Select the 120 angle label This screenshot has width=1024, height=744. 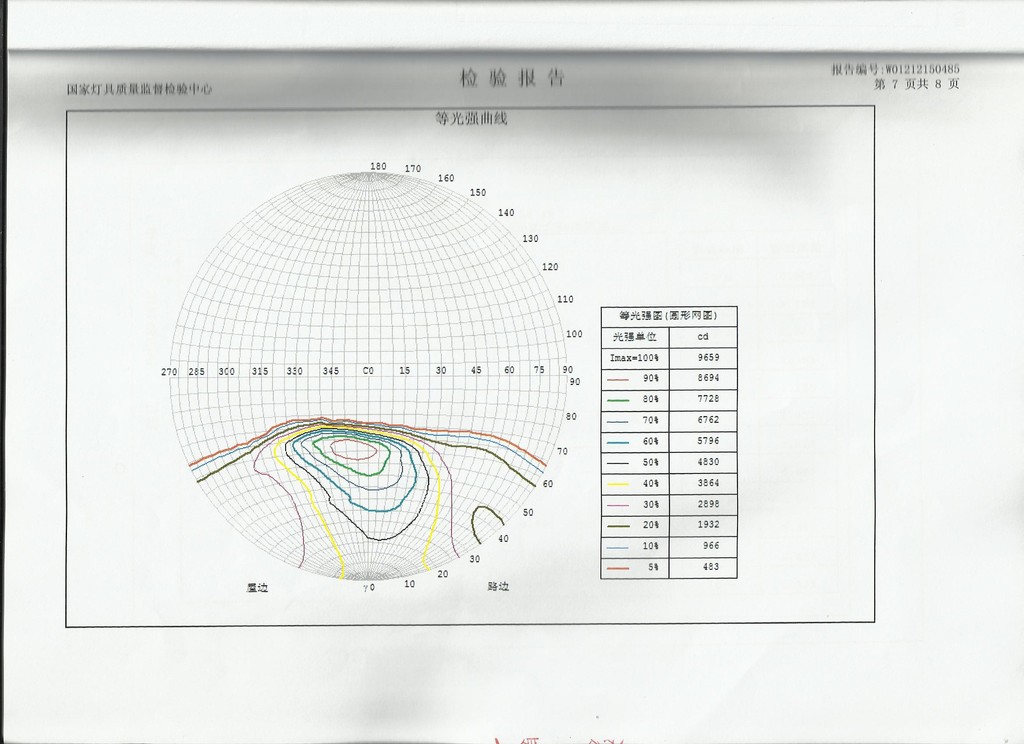[x=550, y=267]
